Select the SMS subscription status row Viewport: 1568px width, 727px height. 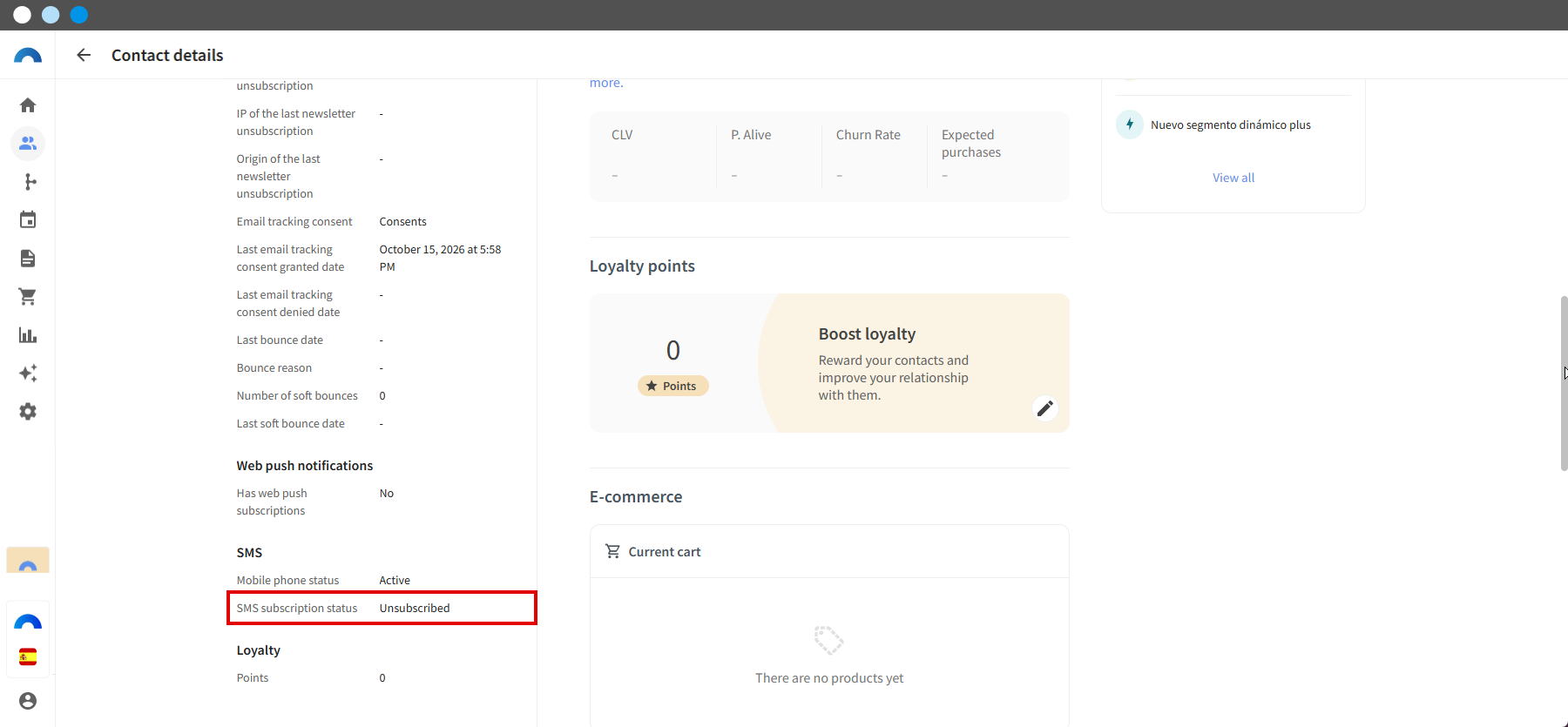(x=382, y=608)
